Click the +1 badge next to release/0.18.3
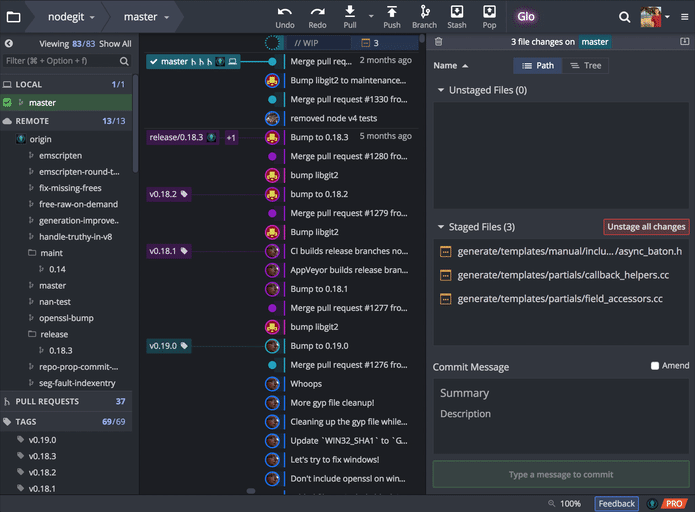 231,138
